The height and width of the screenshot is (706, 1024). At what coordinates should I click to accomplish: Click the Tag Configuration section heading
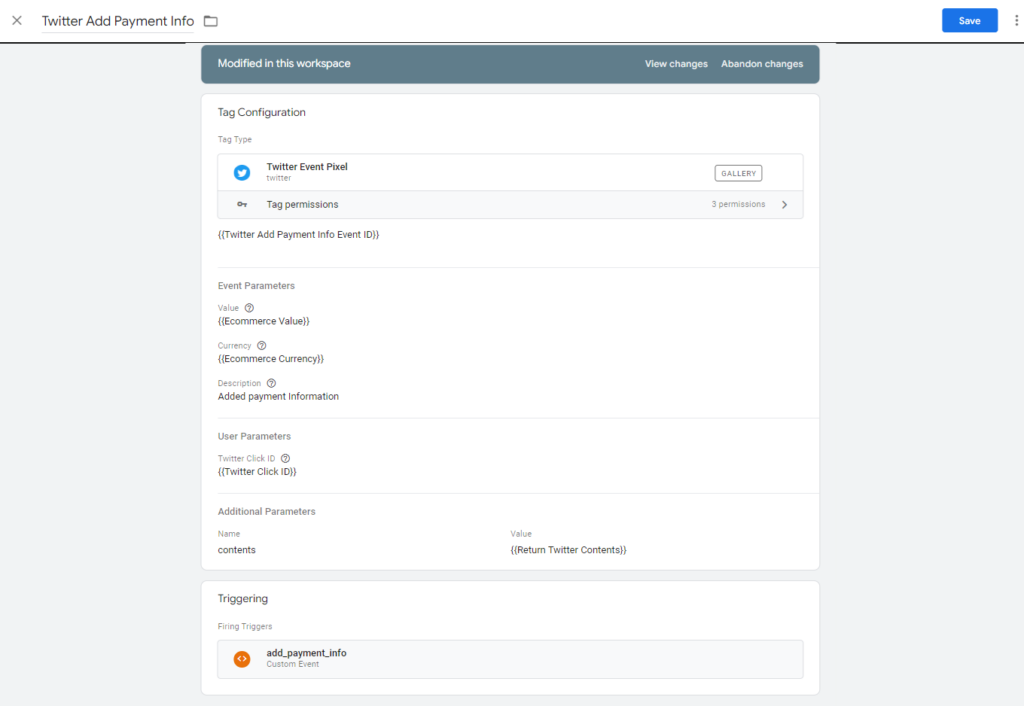click(262, 112)
